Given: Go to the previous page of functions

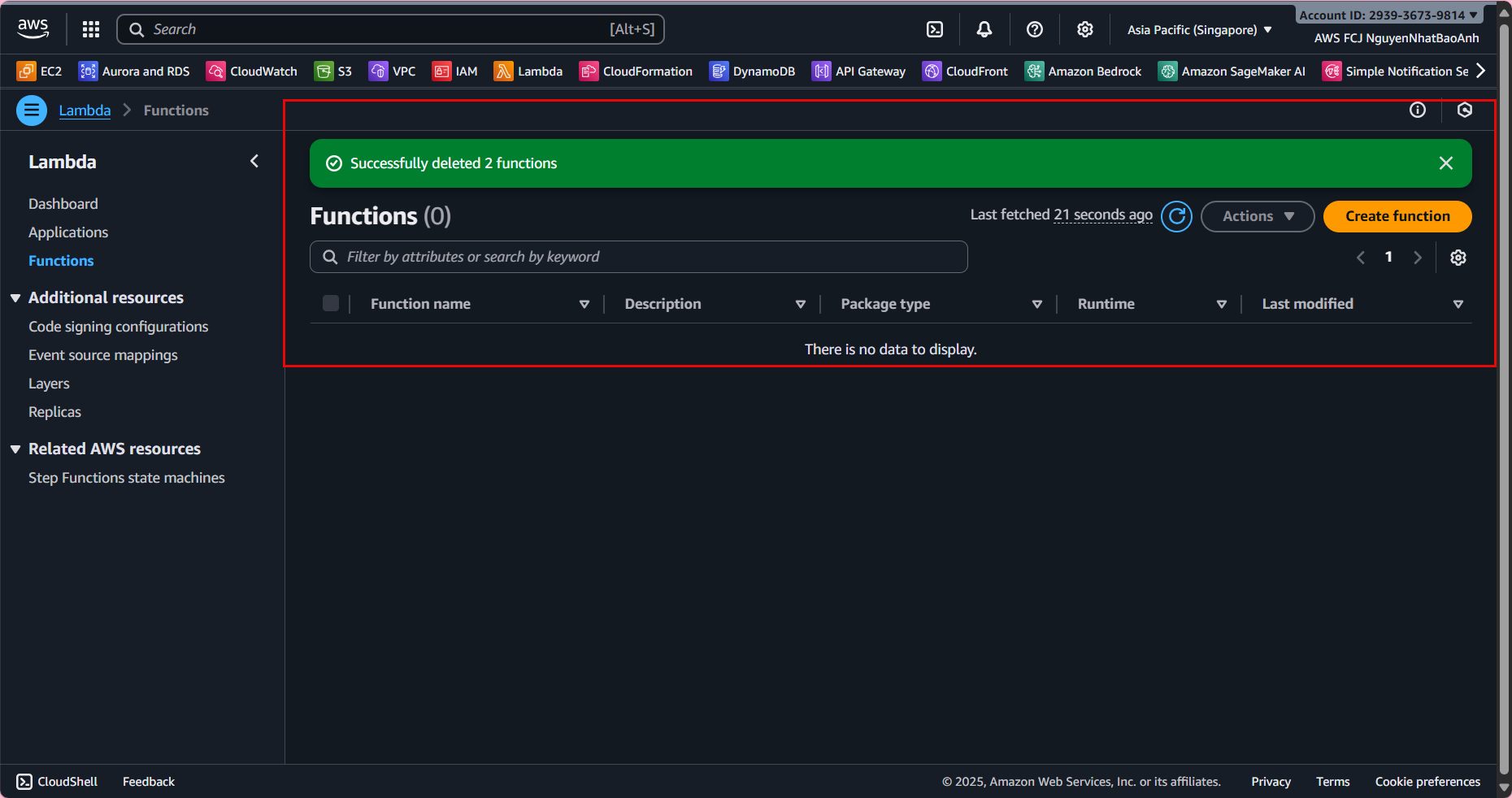Looking at the screenshot, I should [x=1361, y=258].
